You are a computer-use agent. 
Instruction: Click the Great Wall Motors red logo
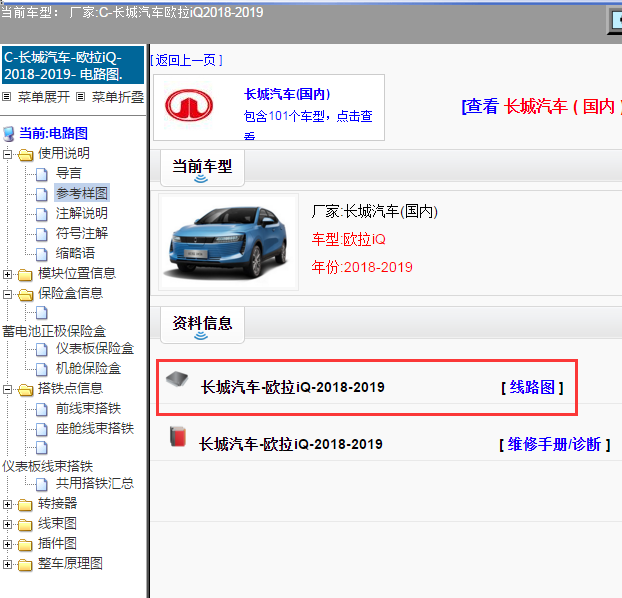[189, 106]
